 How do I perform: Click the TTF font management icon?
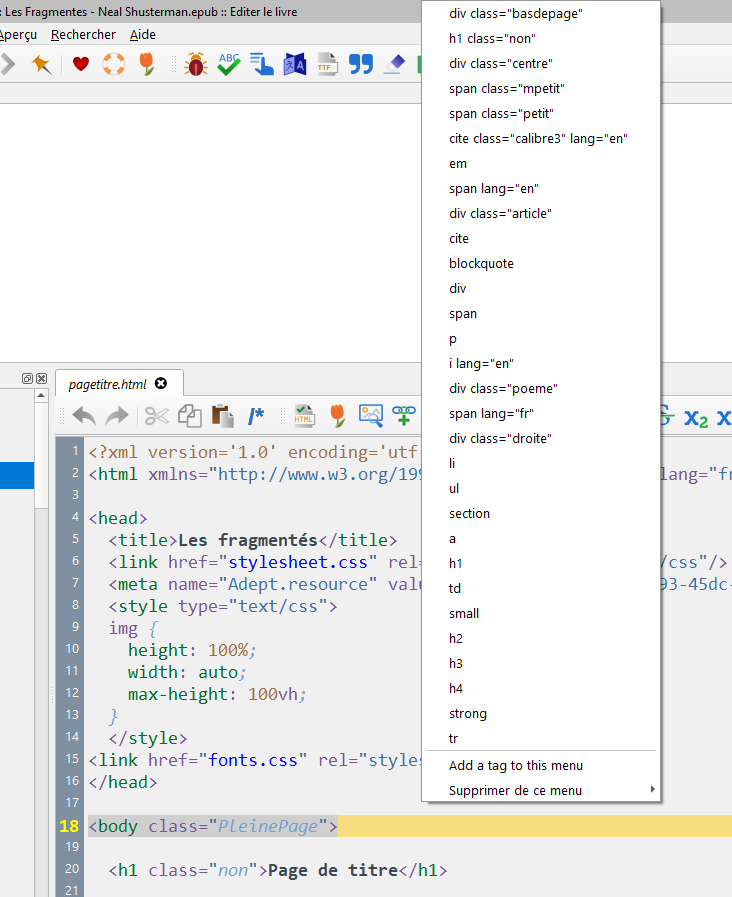tap(327, 65)
